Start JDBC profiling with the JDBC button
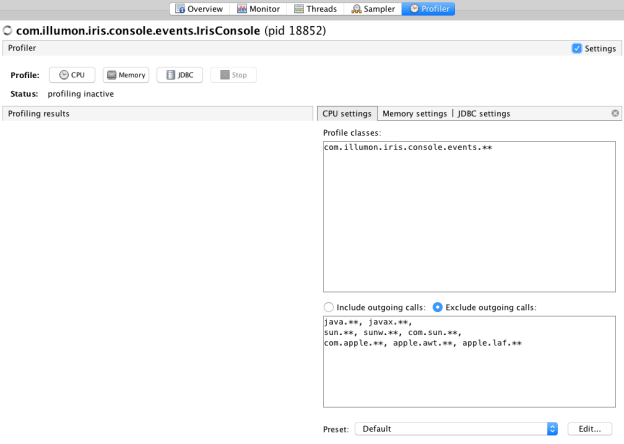This screenshot has width=624, height=444. (x=180, y=75)
